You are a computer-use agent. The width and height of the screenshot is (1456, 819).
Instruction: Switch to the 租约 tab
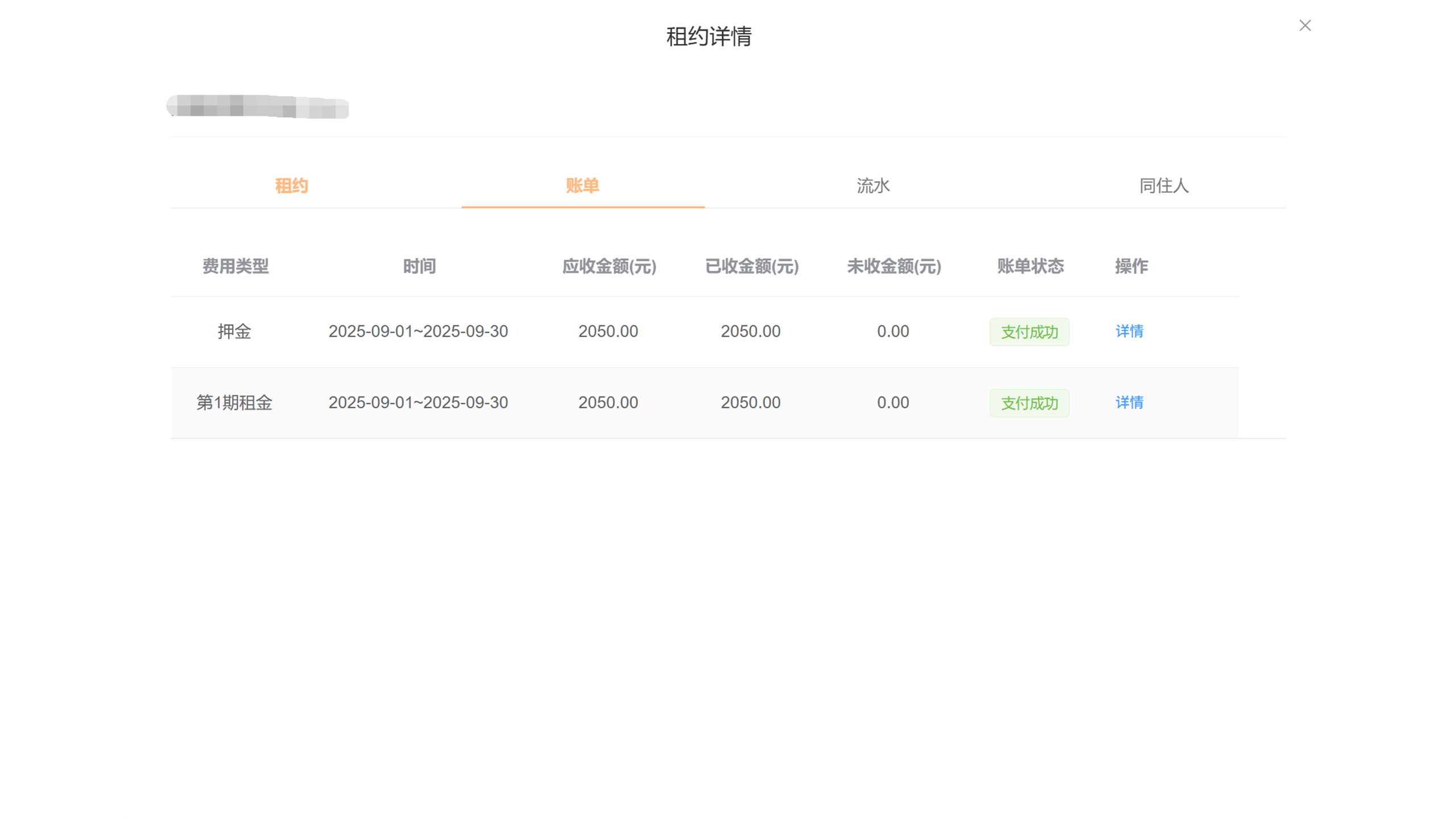tap(291, 185)
